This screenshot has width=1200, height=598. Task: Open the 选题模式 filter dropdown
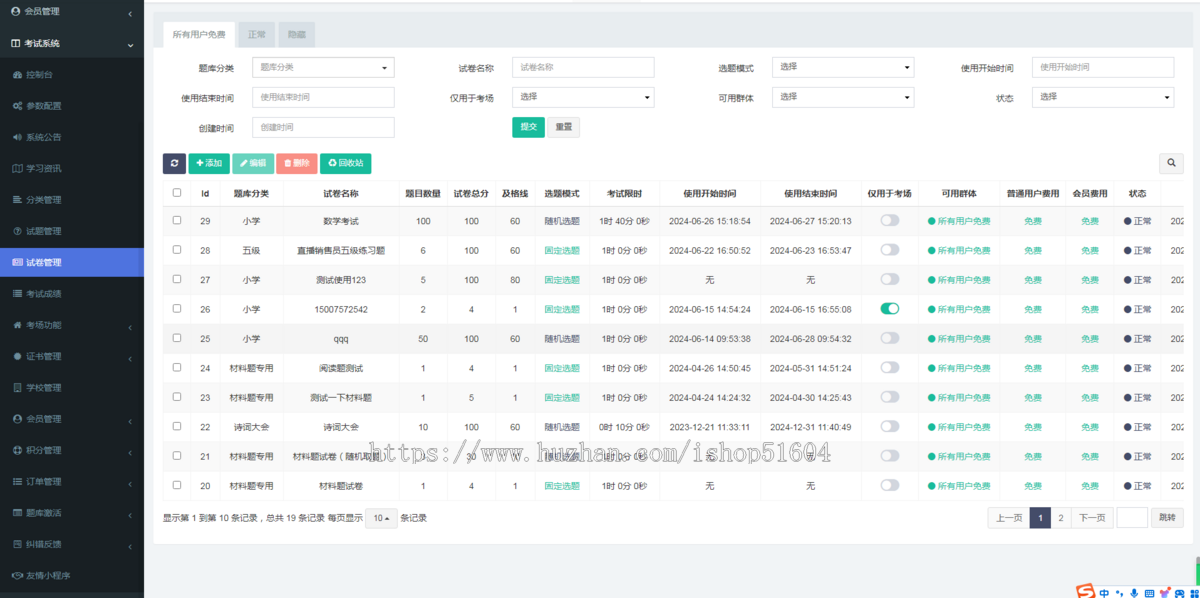tap(843, 67)
